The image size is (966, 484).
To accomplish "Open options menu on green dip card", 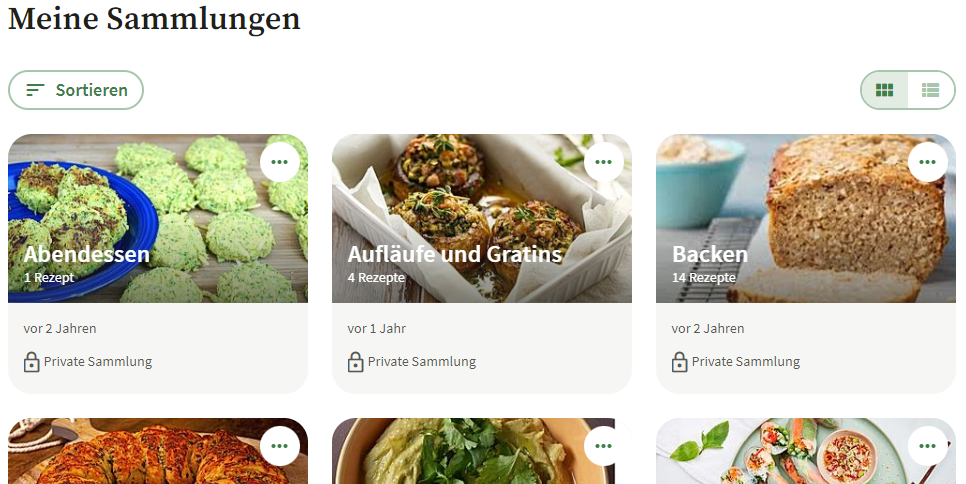I will pyautogui.click(x=604, y=446).
